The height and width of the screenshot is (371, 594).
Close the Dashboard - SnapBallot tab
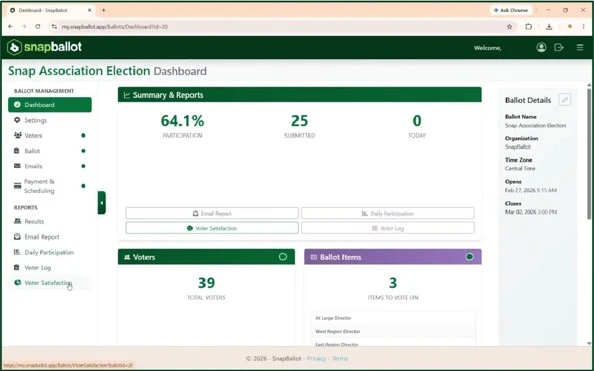click(x=89, y=10)
